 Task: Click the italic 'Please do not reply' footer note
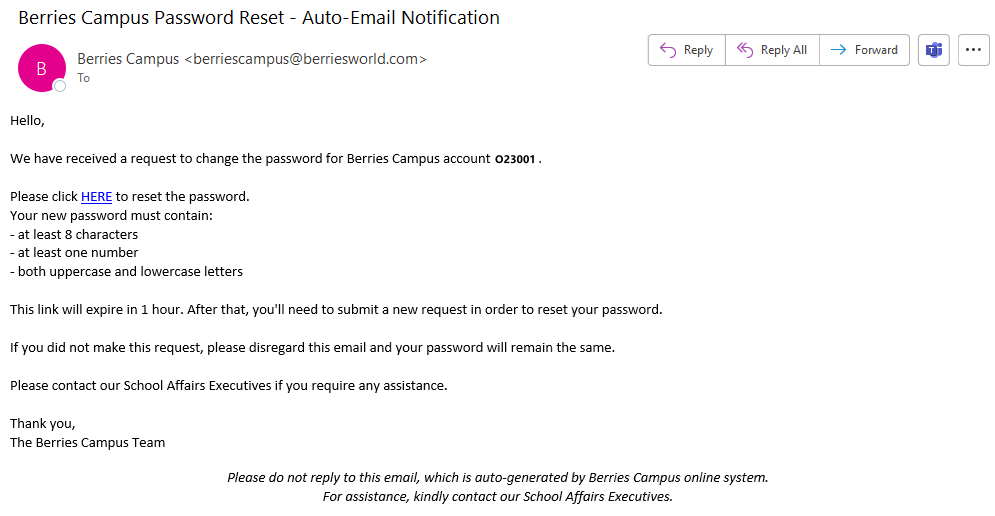click(497, 477)
